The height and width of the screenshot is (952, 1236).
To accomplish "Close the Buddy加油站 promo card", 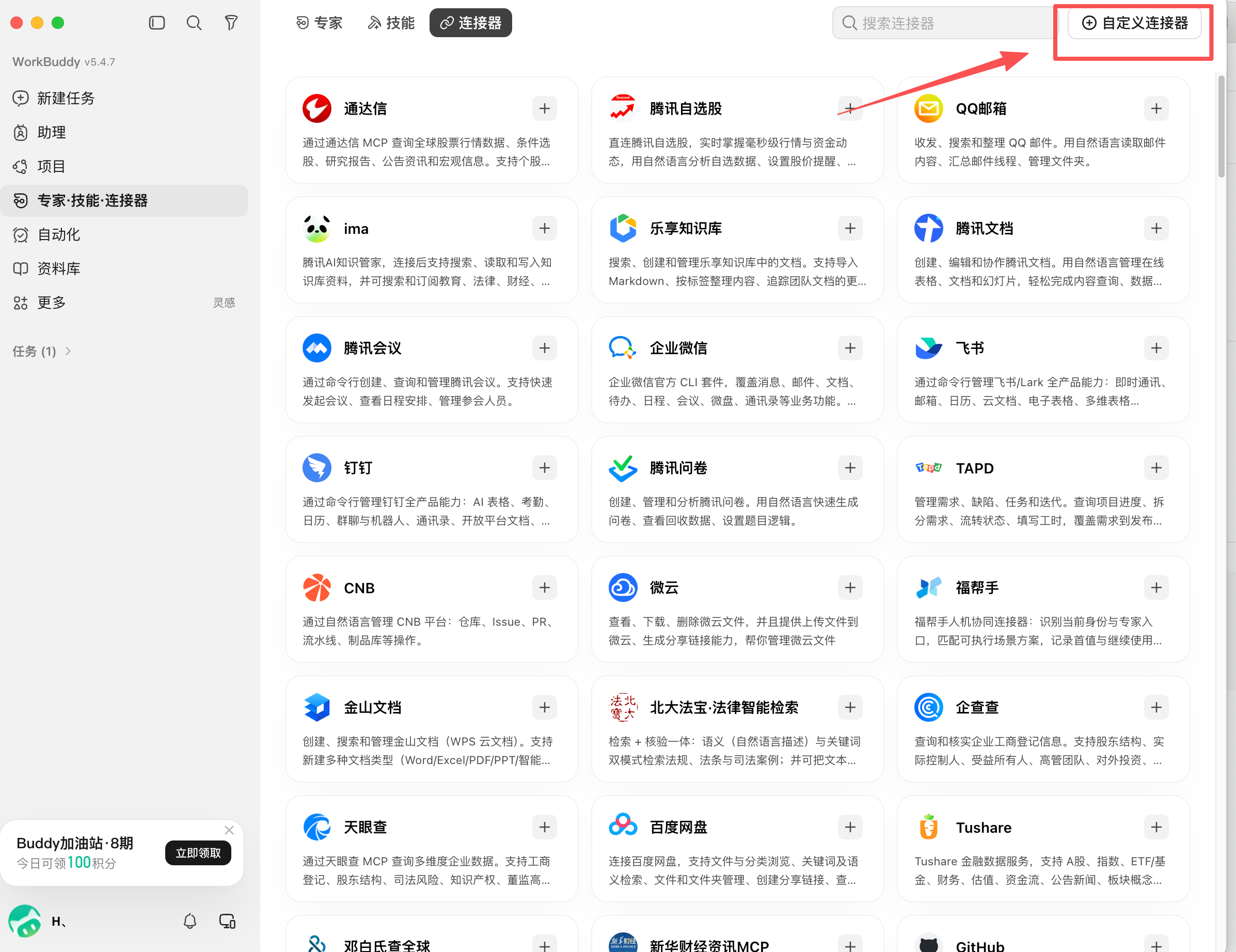I will pos(229,830).
